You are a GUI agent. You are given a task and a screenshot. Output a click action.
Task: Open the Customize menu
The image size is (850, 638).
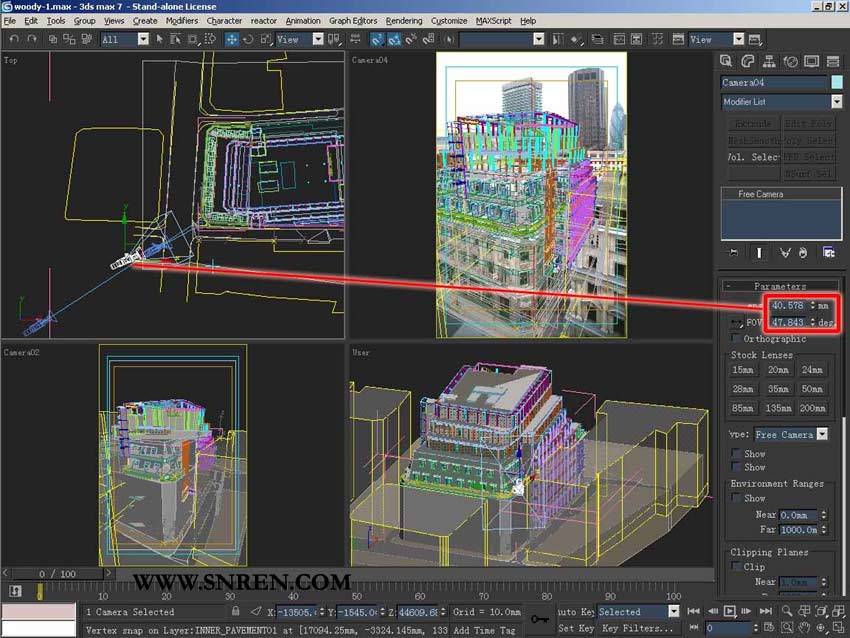coord(449,21)
